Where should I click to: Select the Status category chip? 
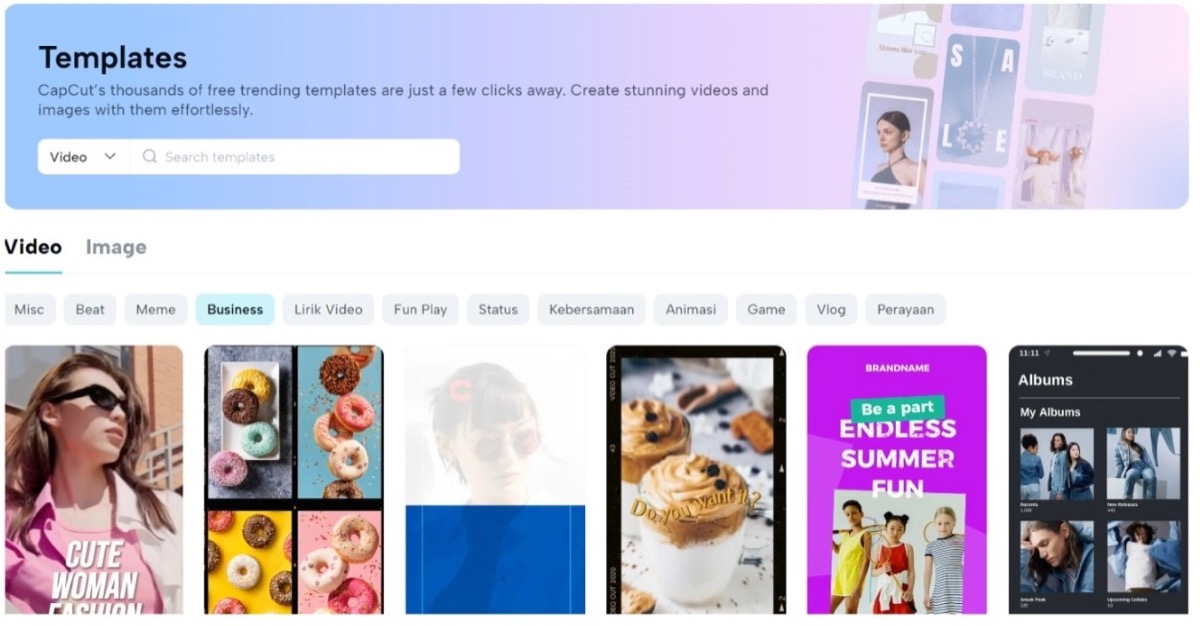pos(498,309)
